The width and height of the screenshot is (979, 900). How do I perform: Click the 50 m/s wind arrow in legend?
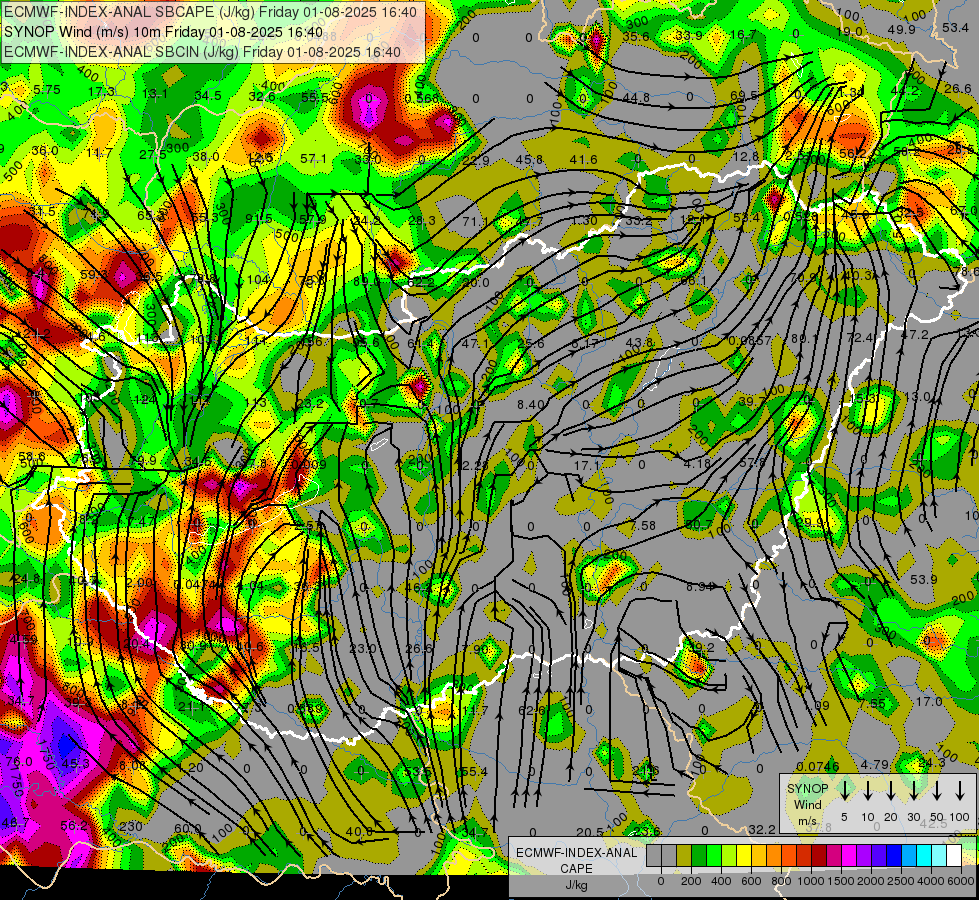point(937,790)
